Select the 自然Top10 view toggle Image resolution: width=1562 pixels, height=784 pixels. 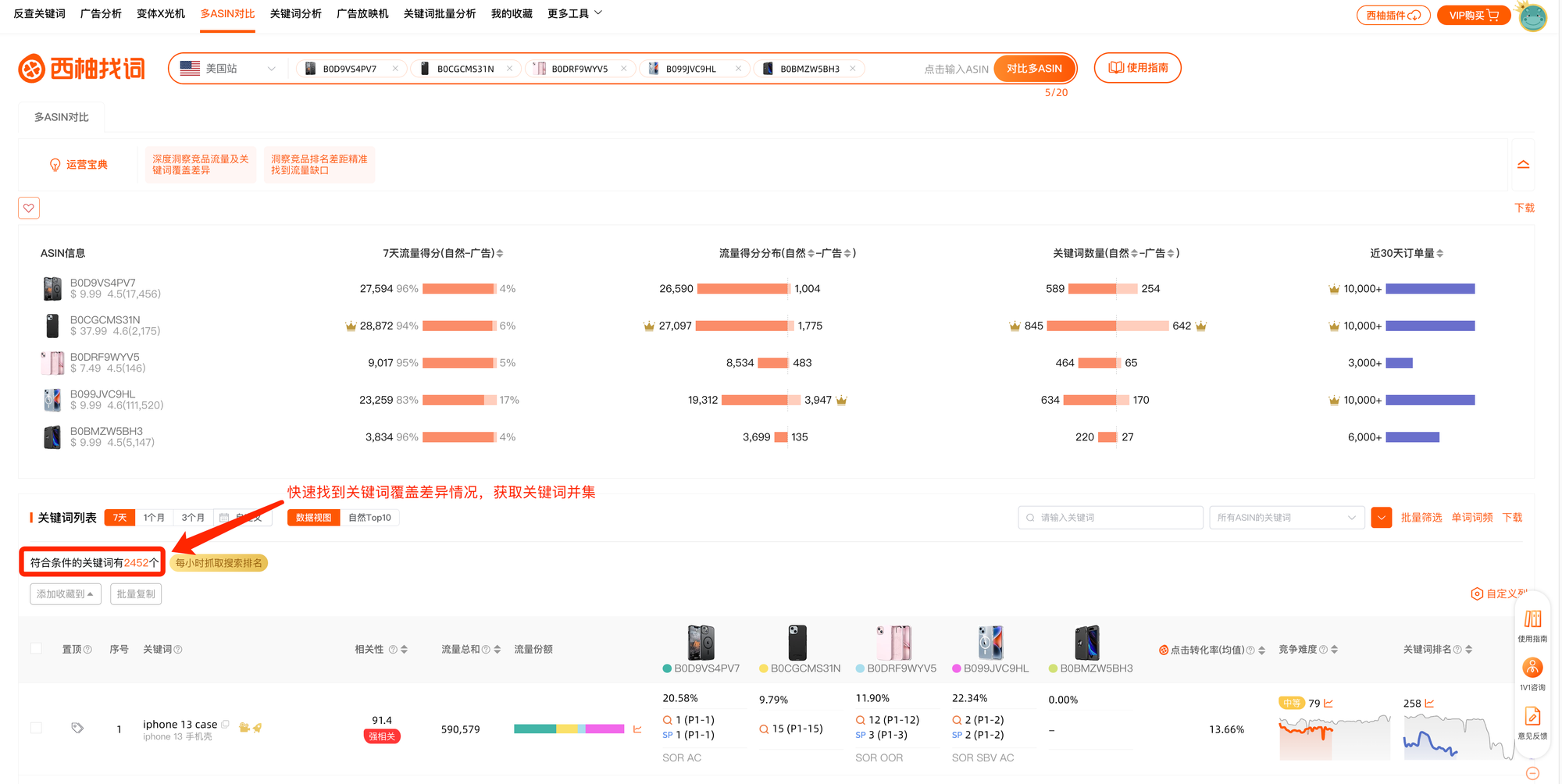369,518
